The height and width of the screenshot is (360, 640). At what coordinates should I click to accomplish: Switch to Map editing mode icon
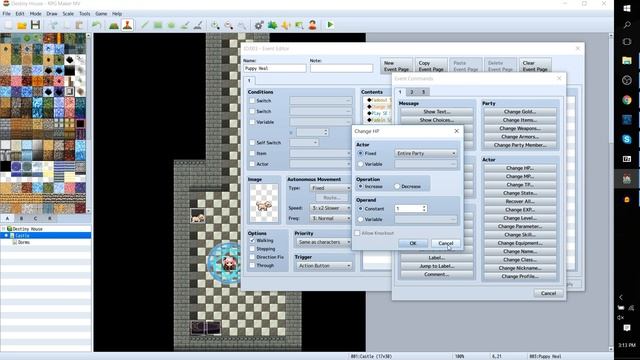tap(114, 25)
